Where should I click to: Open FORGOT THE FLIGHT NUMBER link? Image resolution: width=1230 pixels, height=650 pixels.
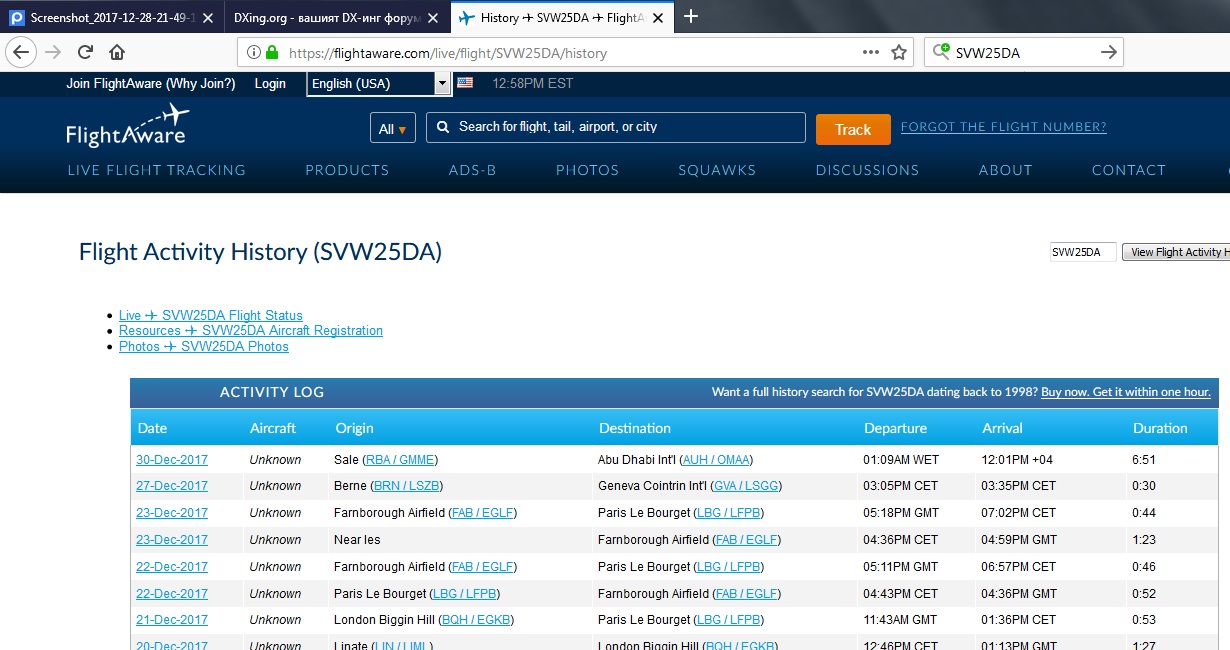tap(1003, 127)
